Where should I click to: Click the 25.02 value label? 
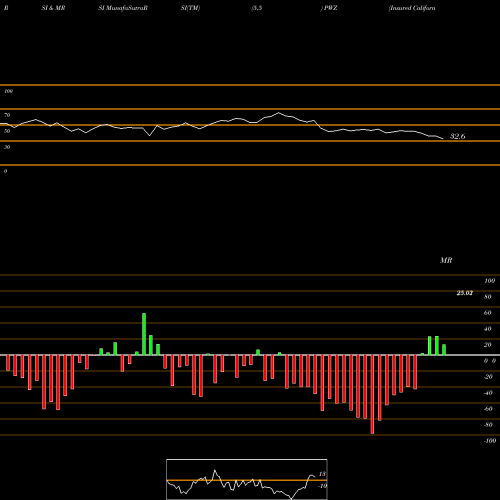(x=464, y=293)
